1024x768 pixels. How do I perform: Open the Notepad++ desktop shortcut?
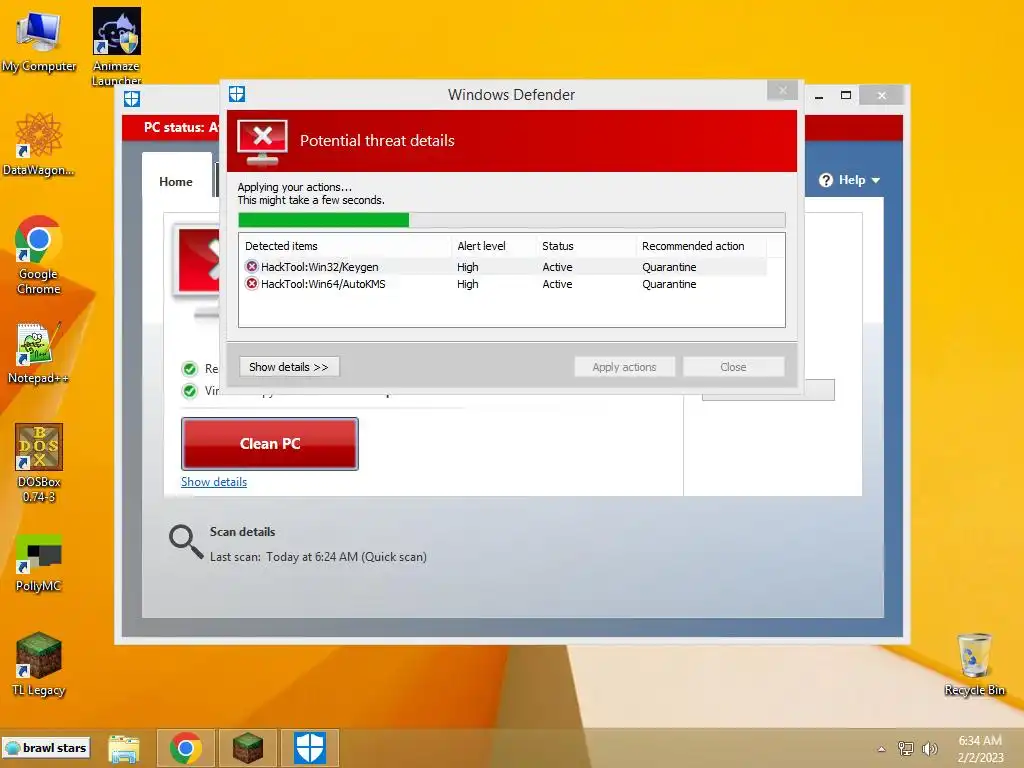pos(38,353)
